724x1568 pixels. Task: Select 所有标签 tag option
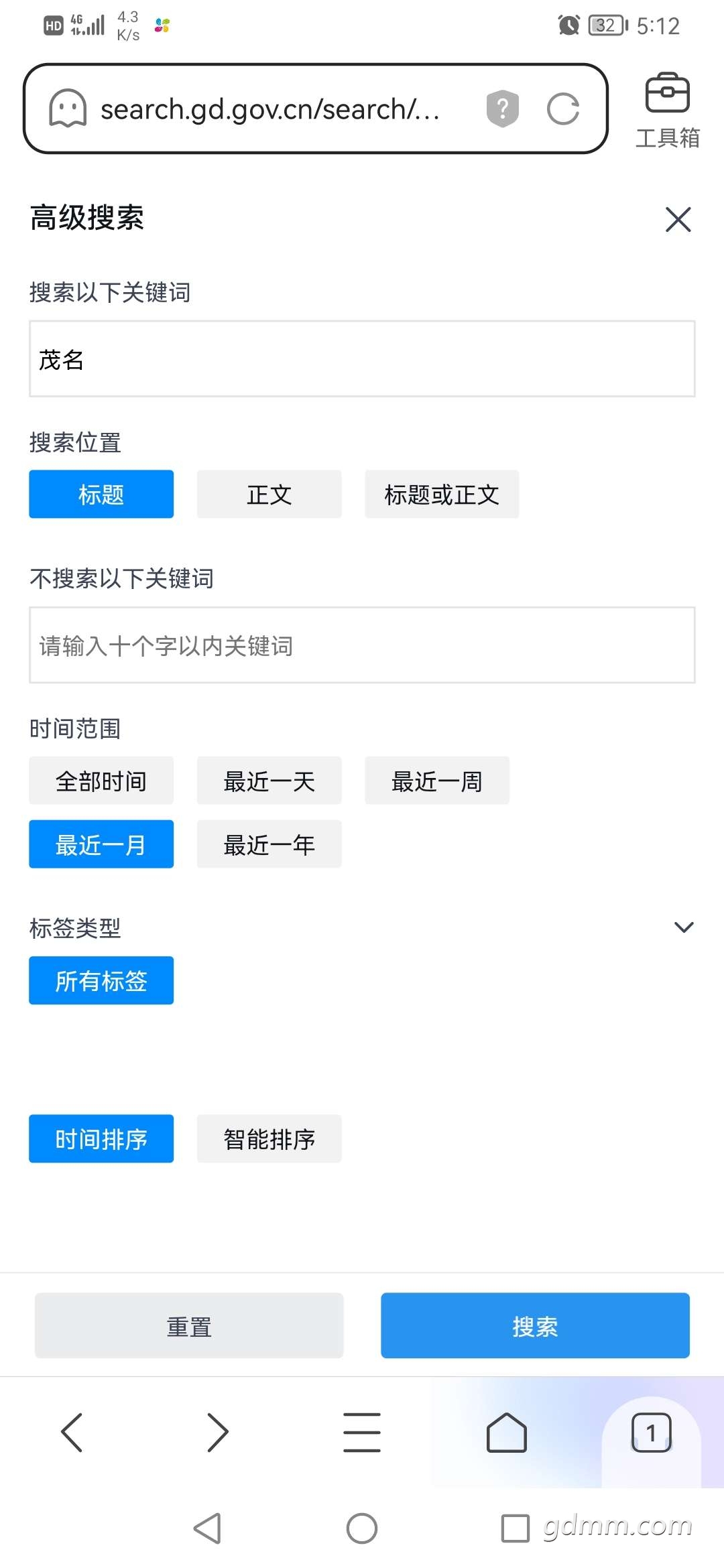tap(101, 981)
